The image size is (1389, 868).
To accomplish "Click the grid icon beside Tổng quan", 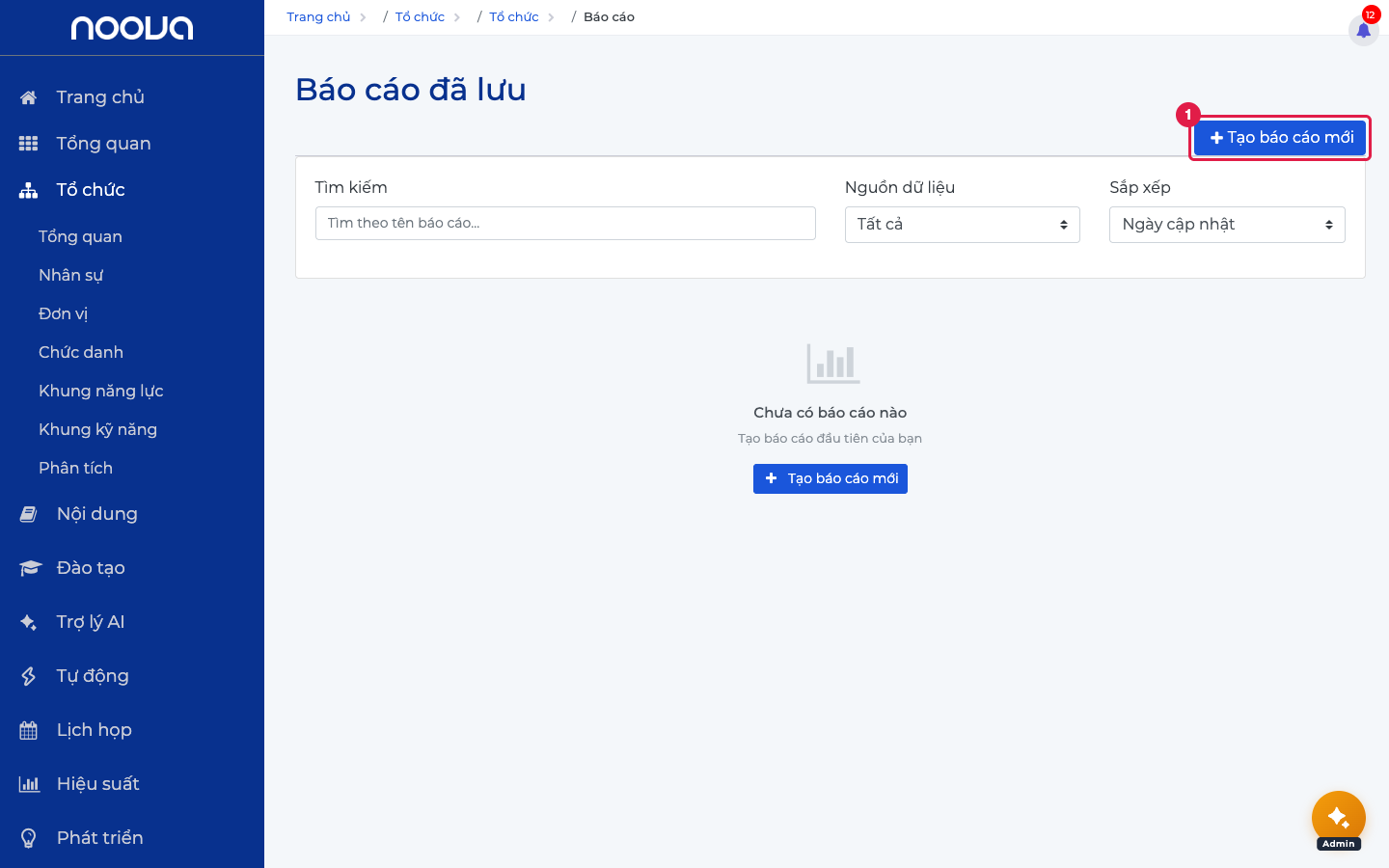I will [29, 144].
